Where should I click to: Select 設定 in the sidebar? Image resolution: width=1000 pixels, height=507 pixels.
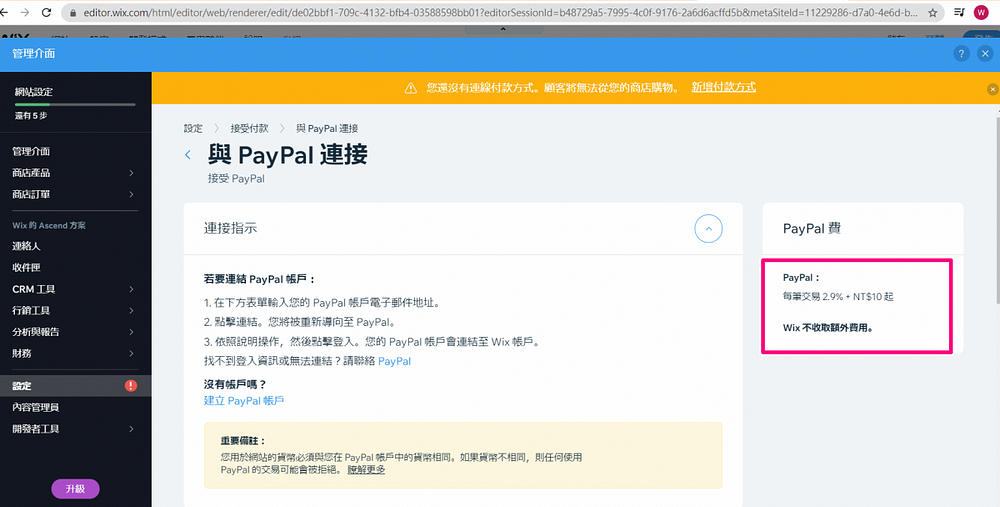pos(75,386)
